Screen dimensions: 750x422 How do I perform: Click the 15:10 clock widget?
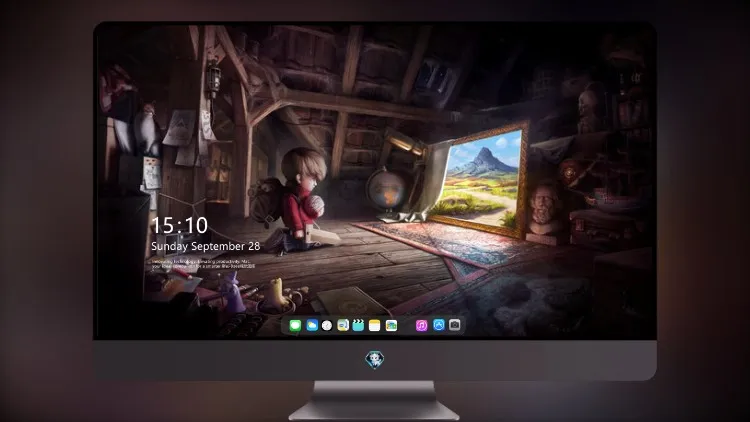point(180,225)
